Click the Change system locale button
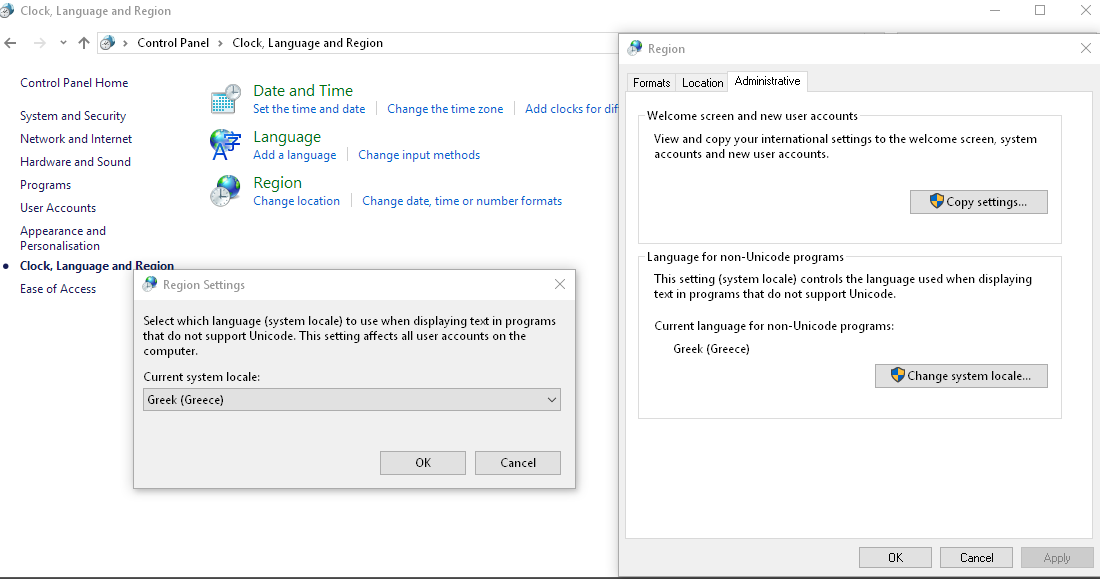 (x=961, y=376)
